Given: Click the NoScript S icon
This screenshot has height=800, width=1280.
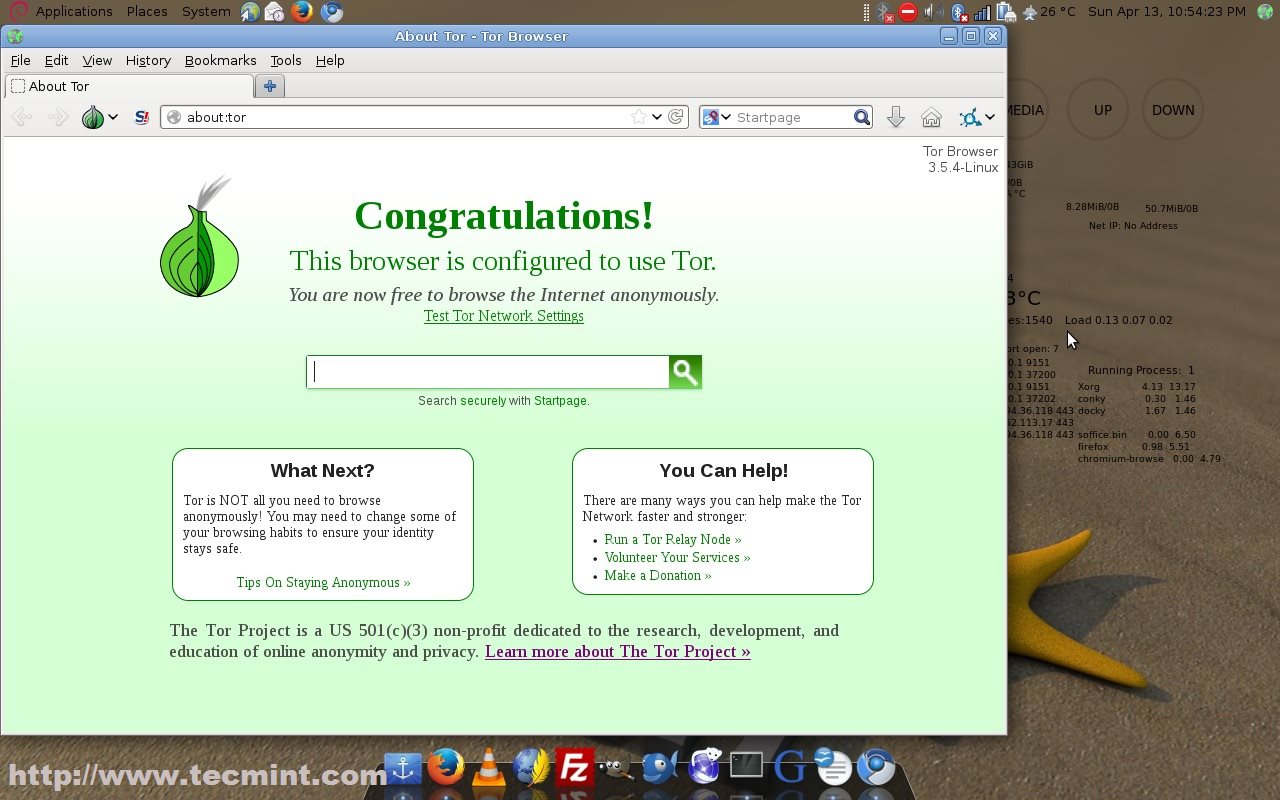Looking at the screenshot, I should [x=141, y=117].
